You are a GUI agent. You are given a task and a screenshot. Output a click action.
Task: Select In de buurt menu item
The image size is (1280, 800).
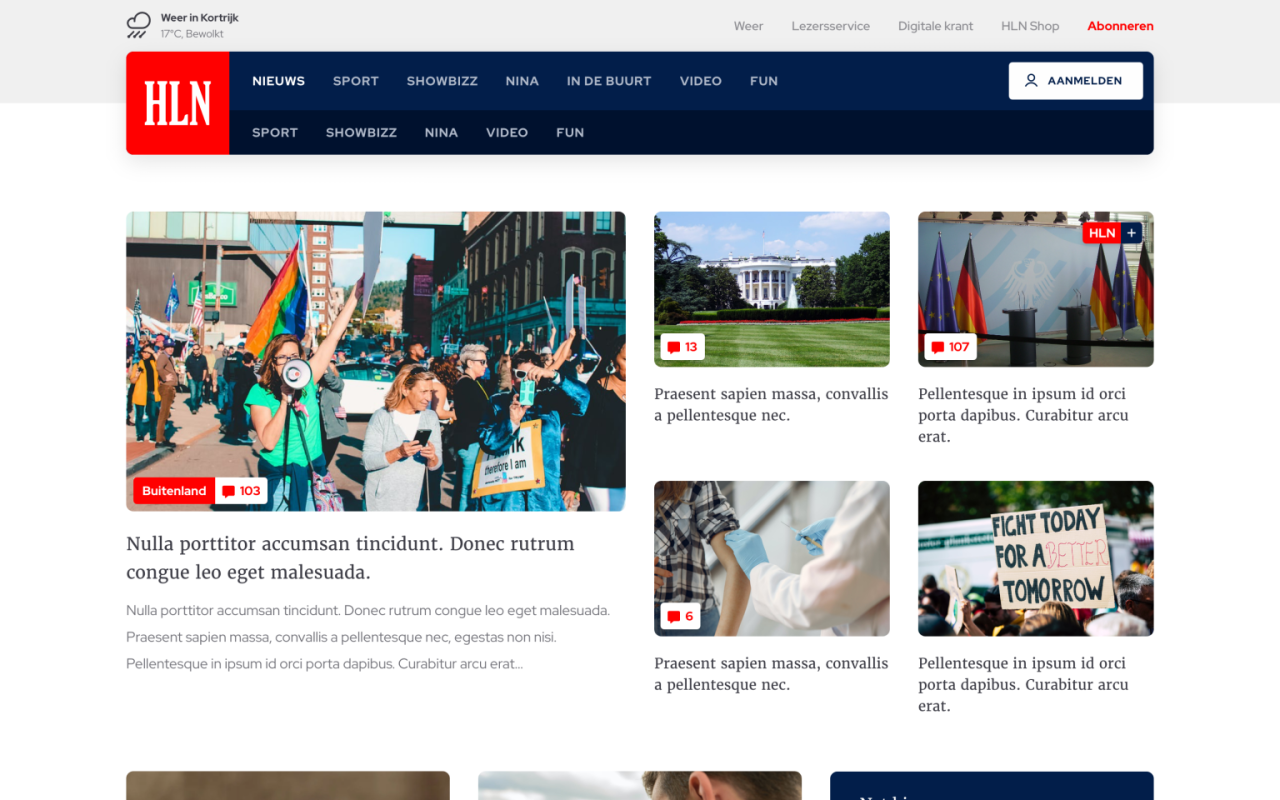point(609,81)
